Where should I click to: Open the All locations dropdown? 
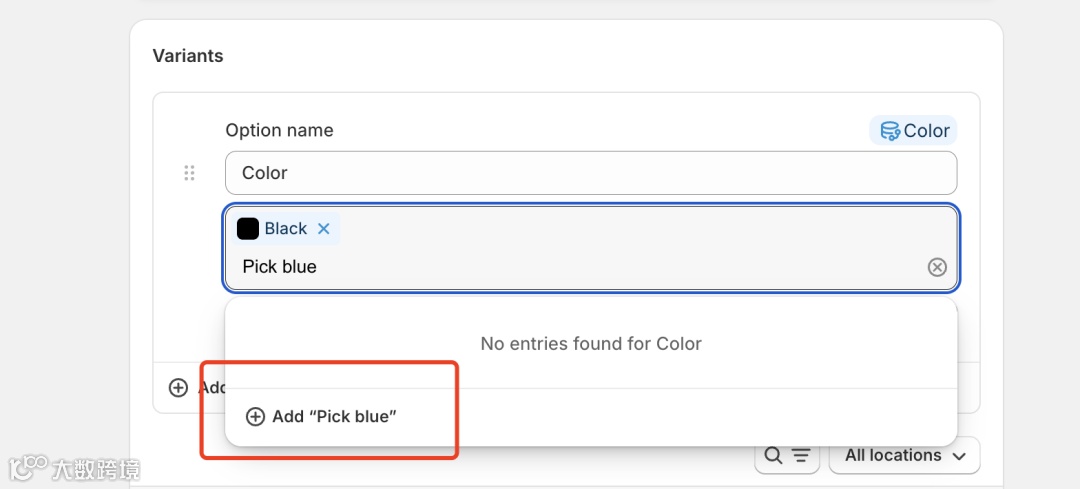[904, 456]
